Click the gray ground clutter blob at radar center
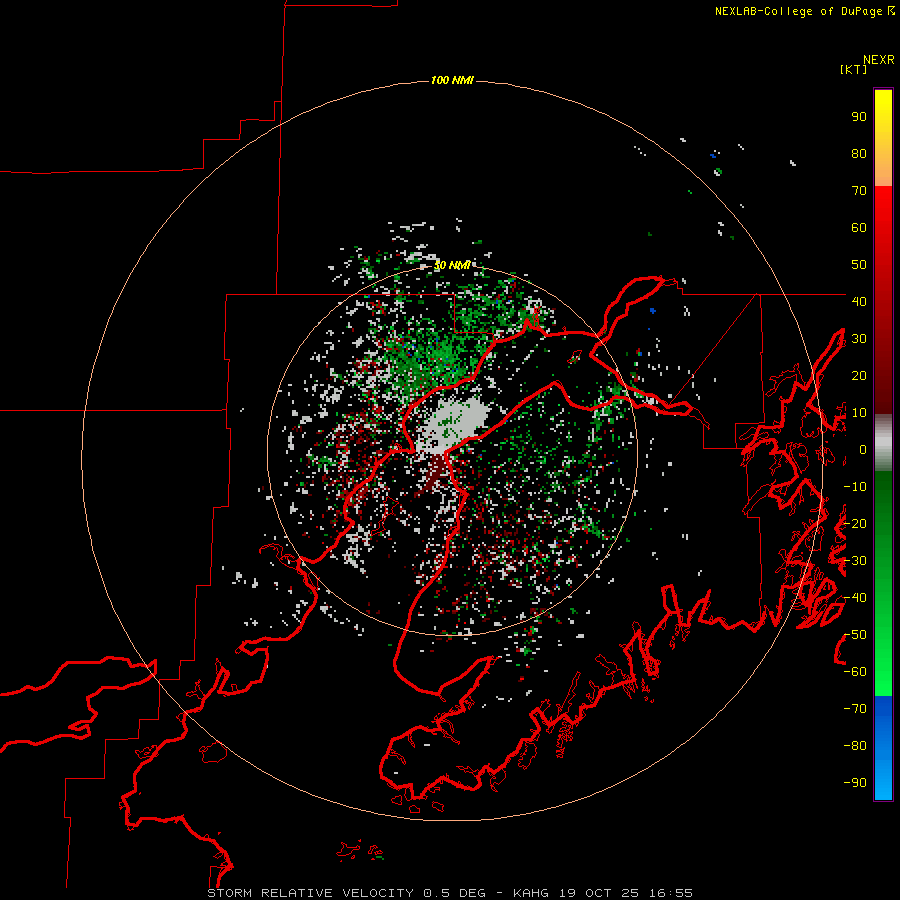Viewport: 900px width, 900px height. coord(453,425)
